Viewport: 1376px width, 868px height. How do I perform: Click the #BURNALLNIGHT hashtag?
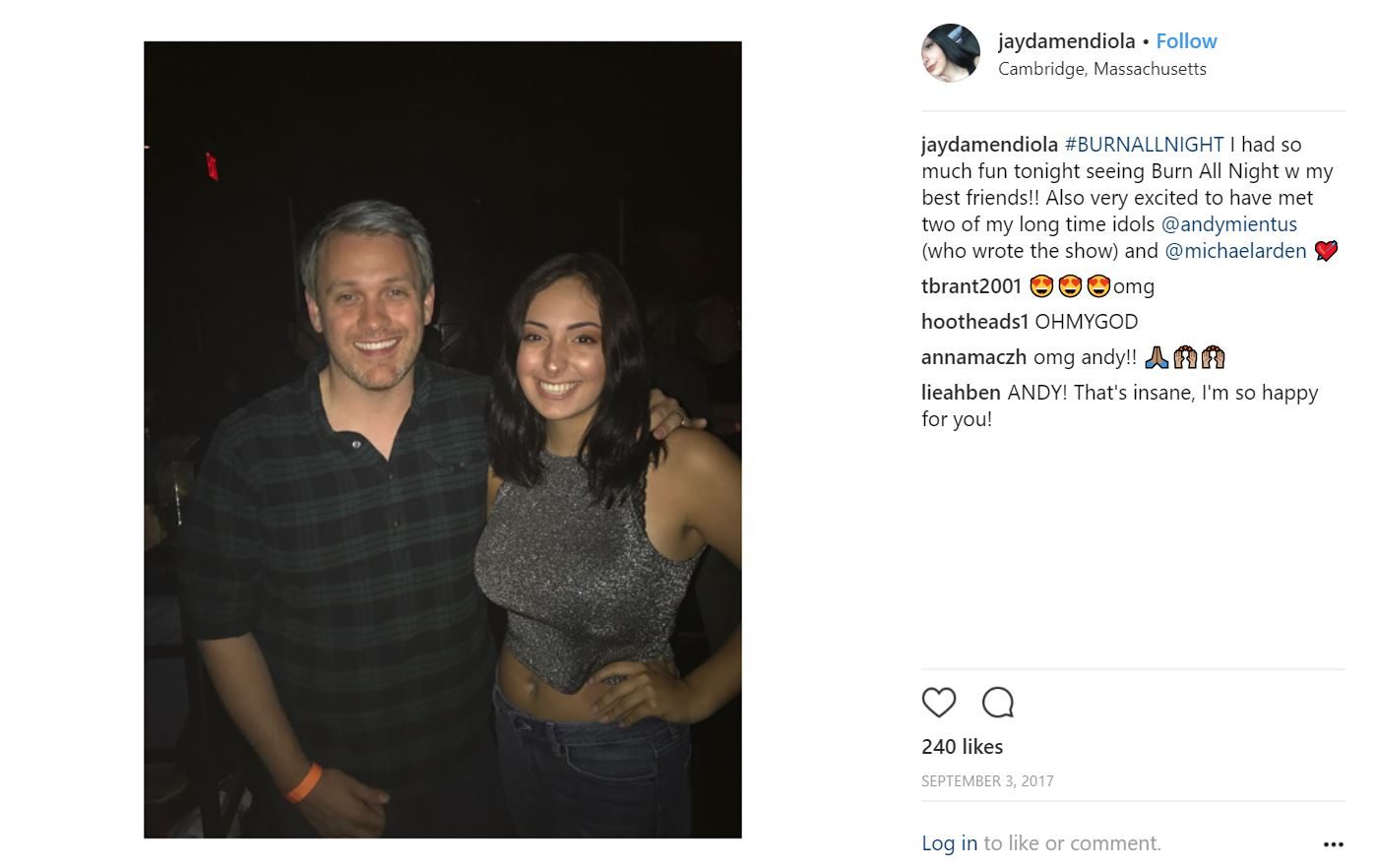(x=1144, y=145)
